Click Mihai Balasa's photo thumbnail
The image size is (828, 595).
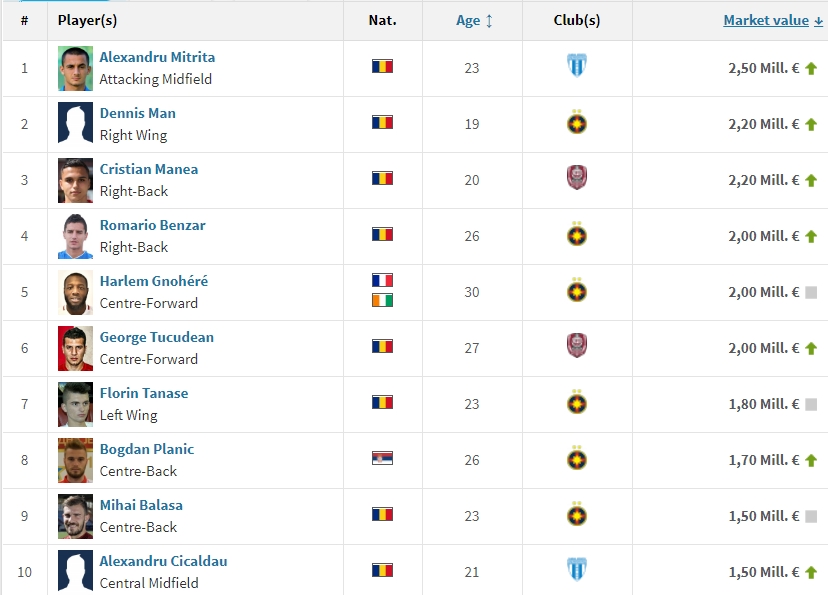[75, 516]
